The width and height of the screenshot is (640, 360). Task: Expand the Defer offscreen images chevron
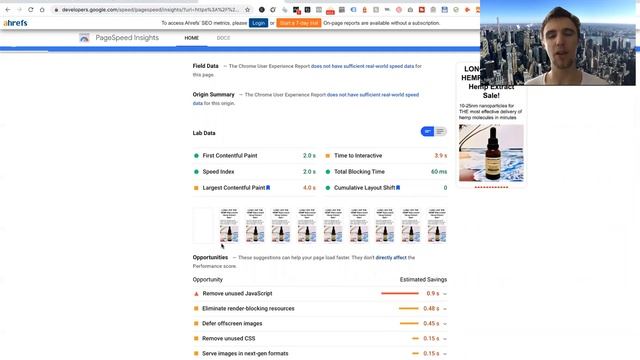445,324
